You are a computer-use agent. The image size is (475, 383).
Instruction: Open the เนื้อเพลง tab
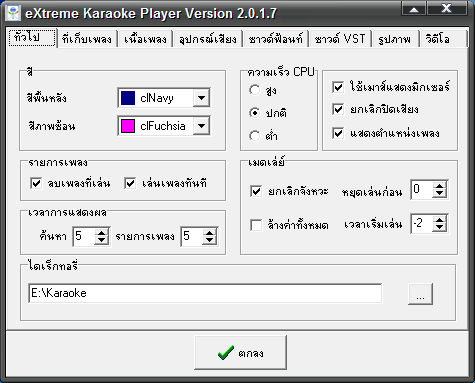pyautogui.click(x=145, y=39)
